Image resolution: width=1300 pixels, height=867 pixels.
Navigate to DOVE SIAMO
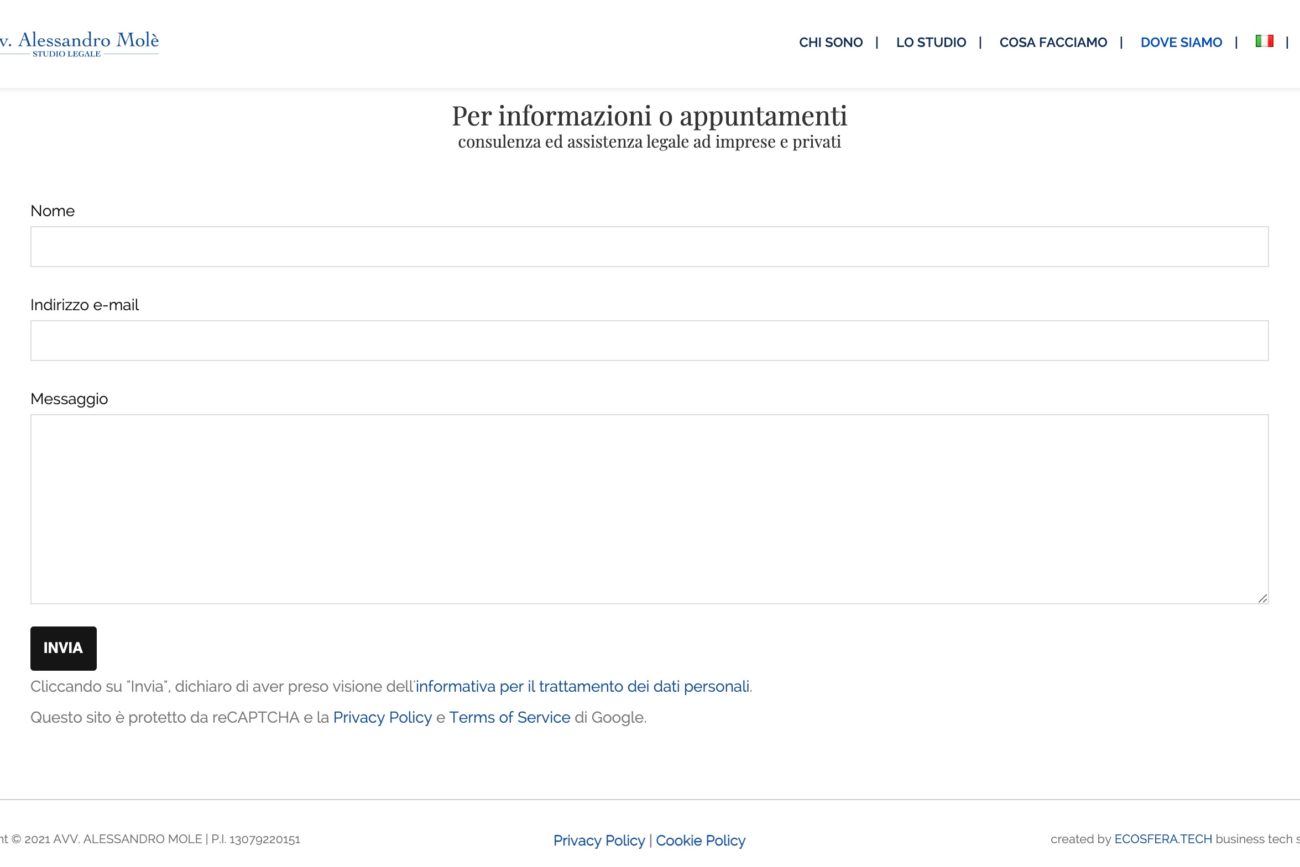click(1181, 42)
